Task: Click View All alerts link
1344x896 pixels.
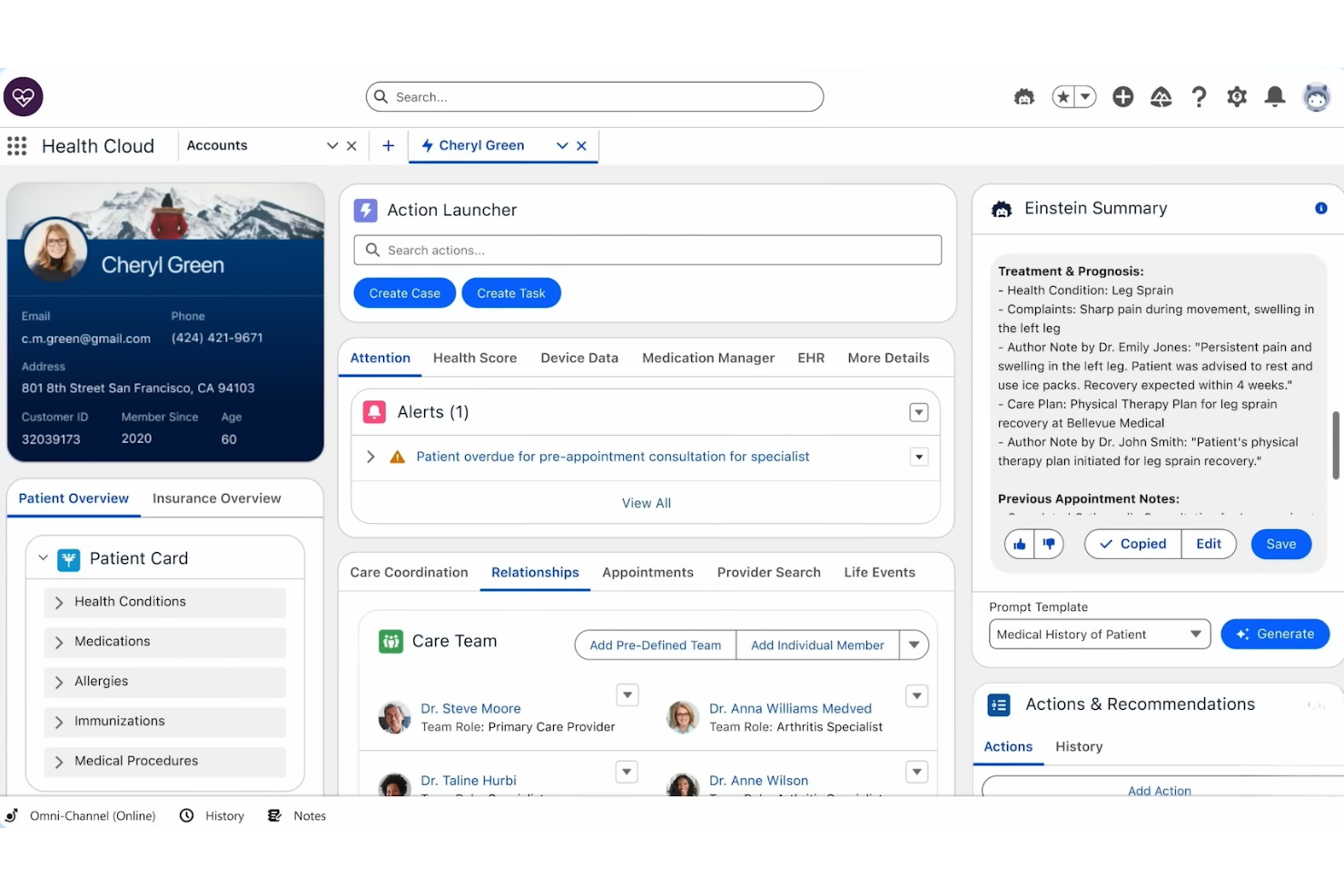Action: click(647, 504)
